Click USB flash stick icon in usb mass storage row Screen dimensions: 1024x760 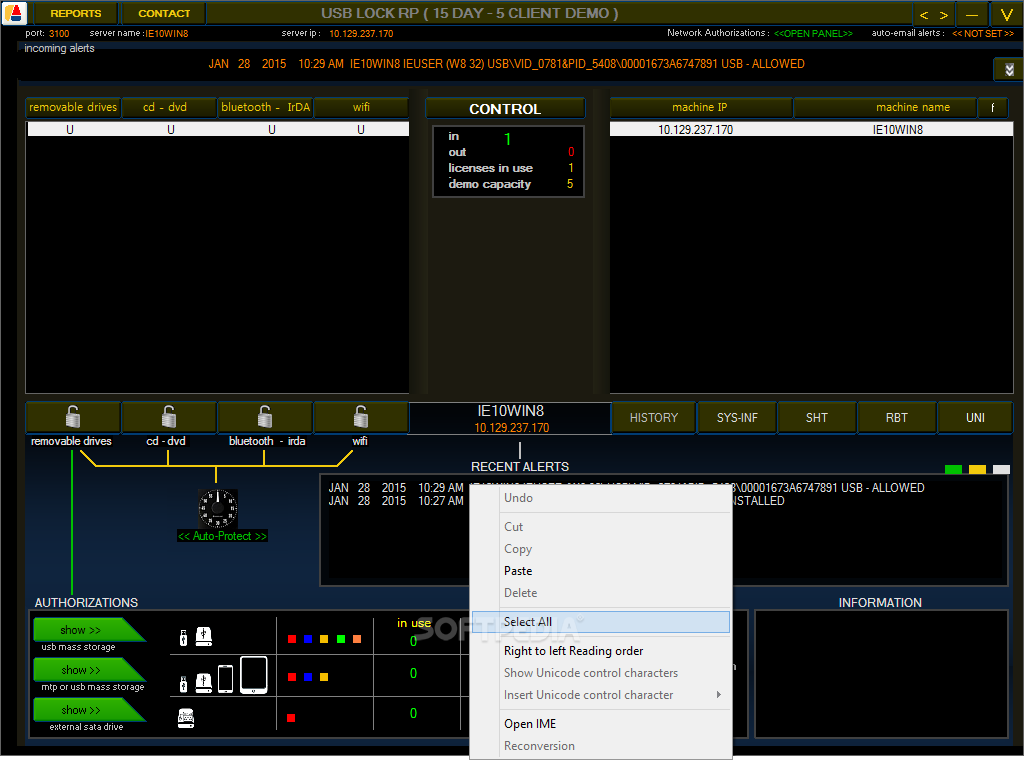pos(184,638)
